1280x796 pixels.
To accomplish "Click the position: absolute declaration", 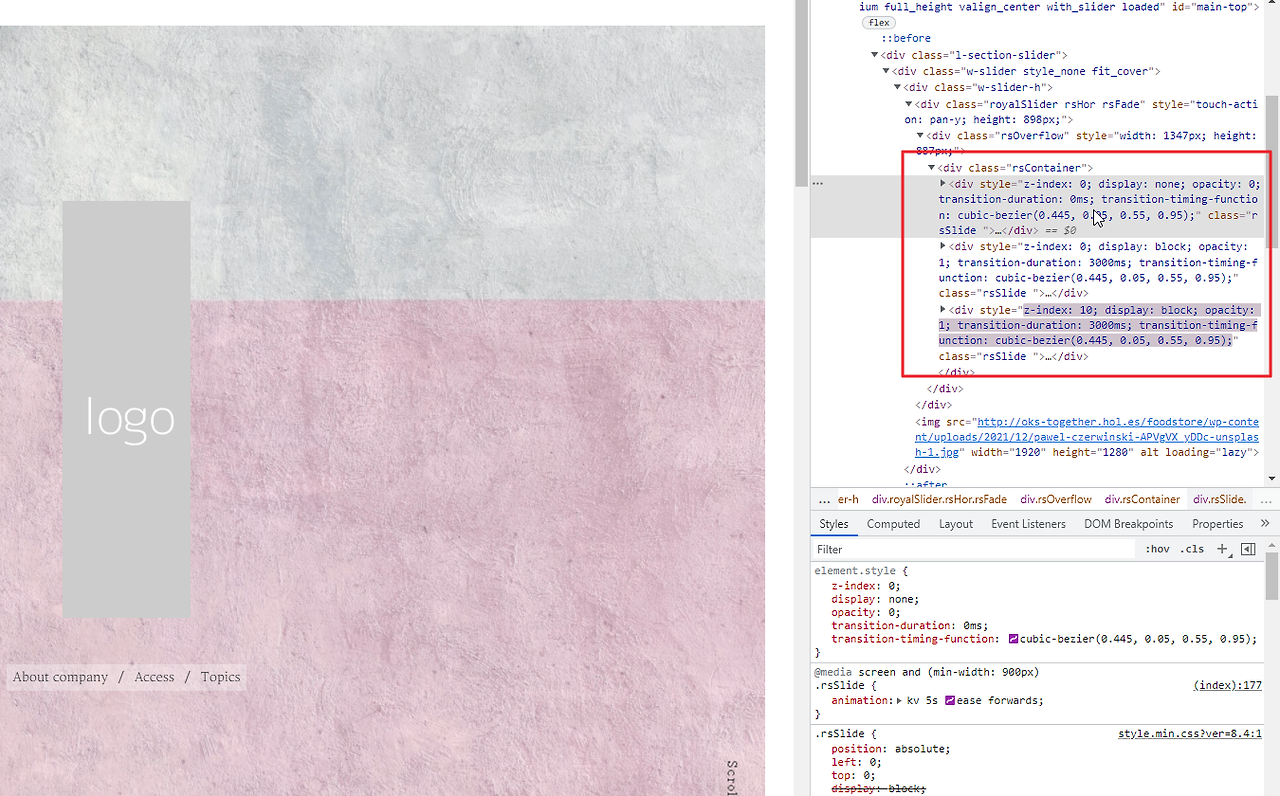I will pos(890,749).
